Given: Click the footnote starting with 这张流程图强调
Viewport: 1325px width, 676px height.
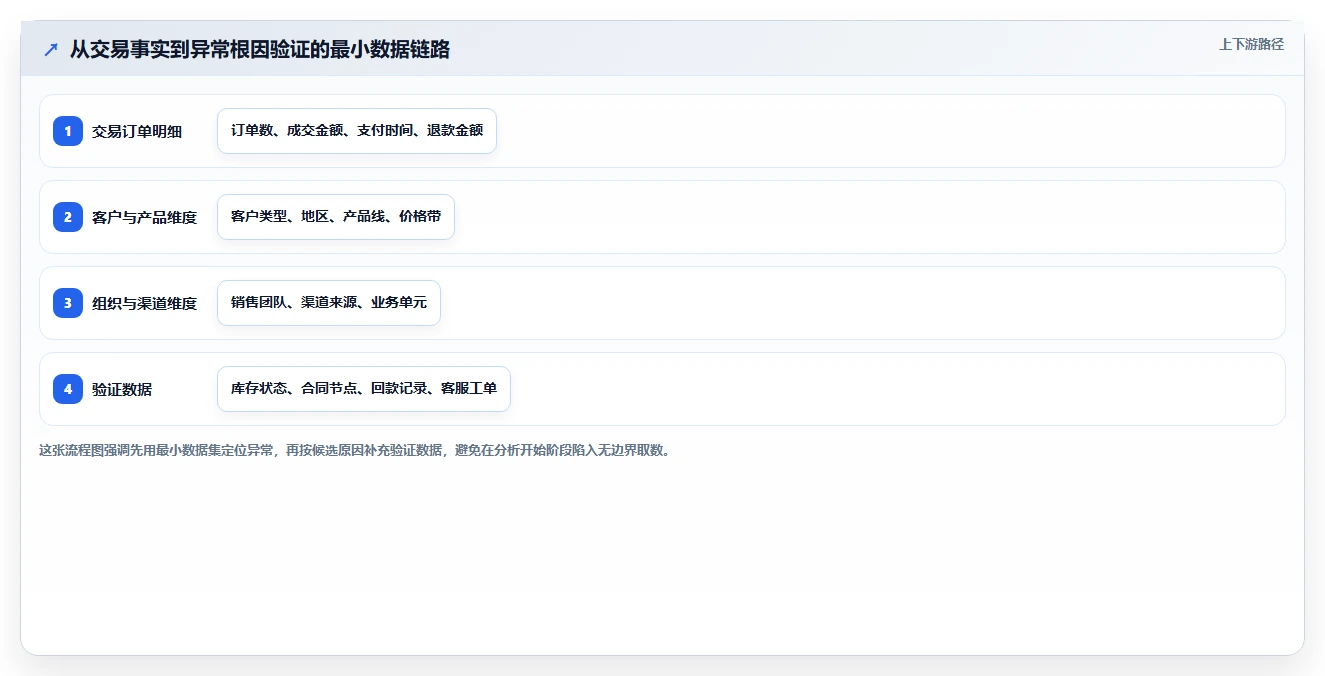Looking at the screenshot, I should [x=355, y=450].
